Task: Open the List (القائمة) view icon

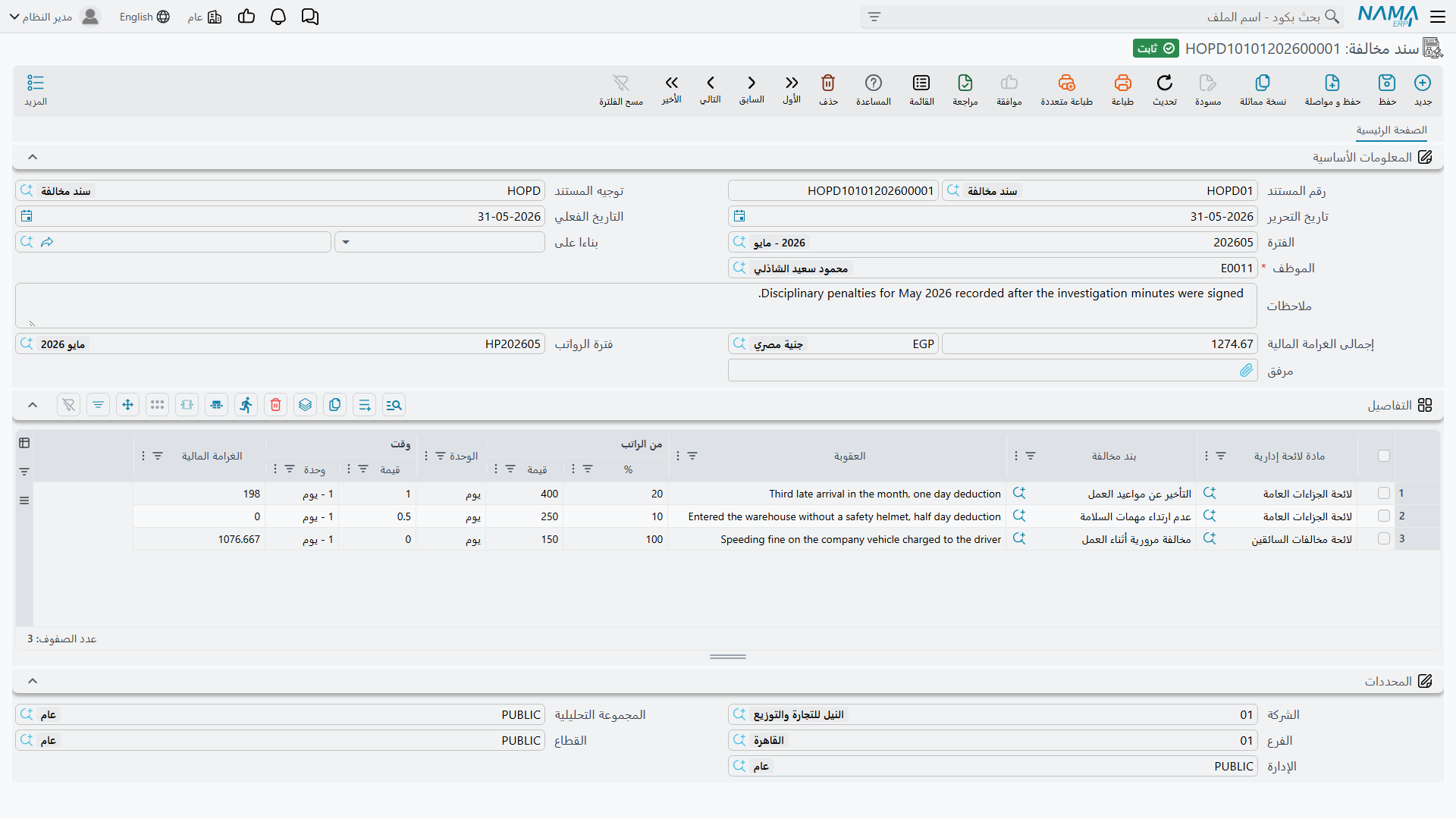Action: [x=921, y=83]
